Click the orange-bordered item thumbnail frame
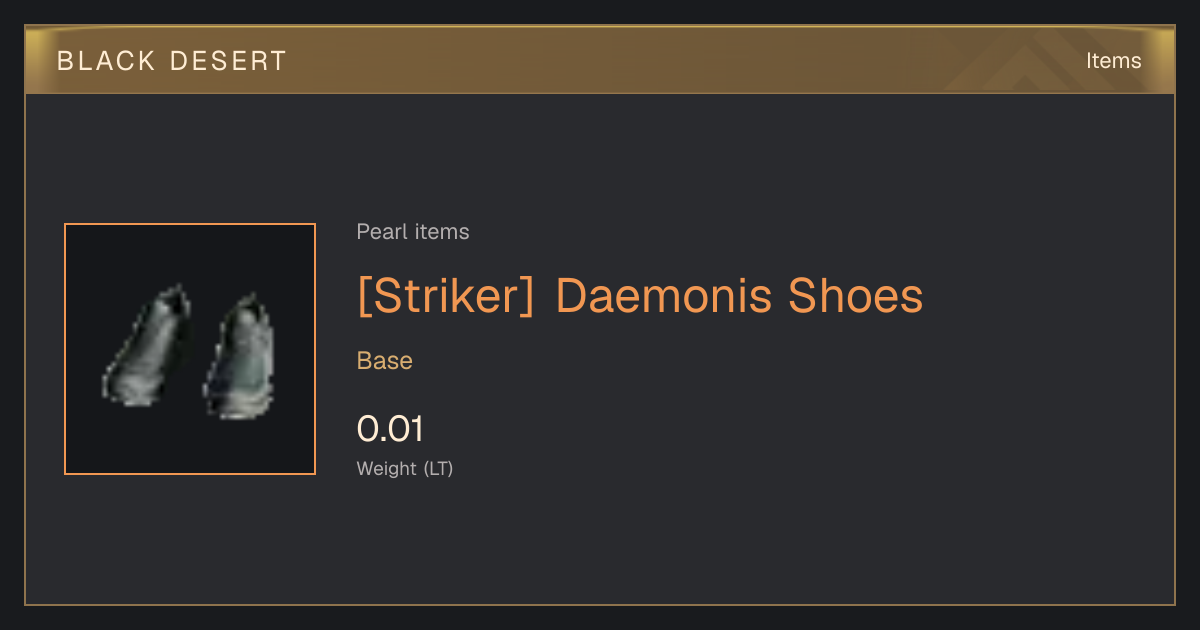1200x630 pixels. (190, 349)
